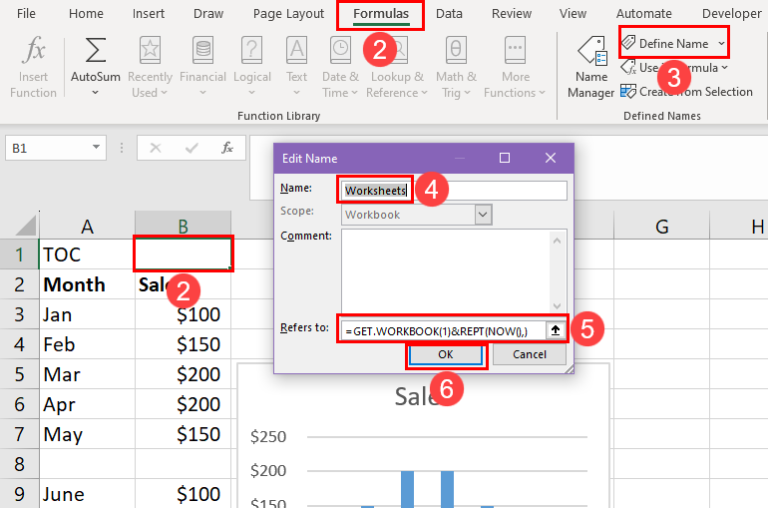Click inside the Comment text box

(446, 270)
